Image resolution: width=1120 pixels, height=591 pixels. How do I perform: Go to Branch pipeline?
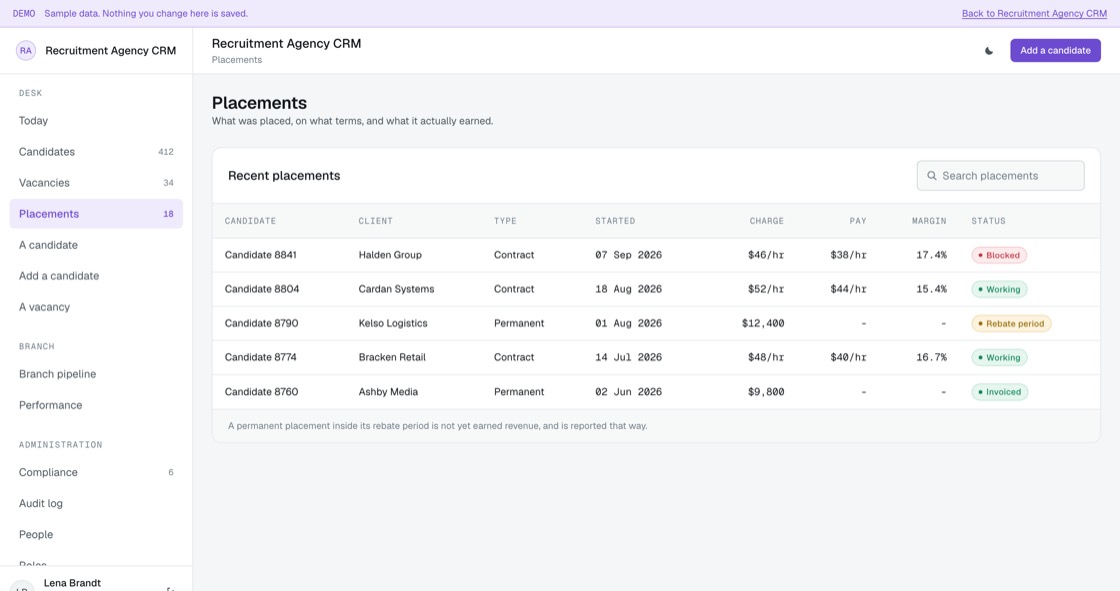[96, 374]
